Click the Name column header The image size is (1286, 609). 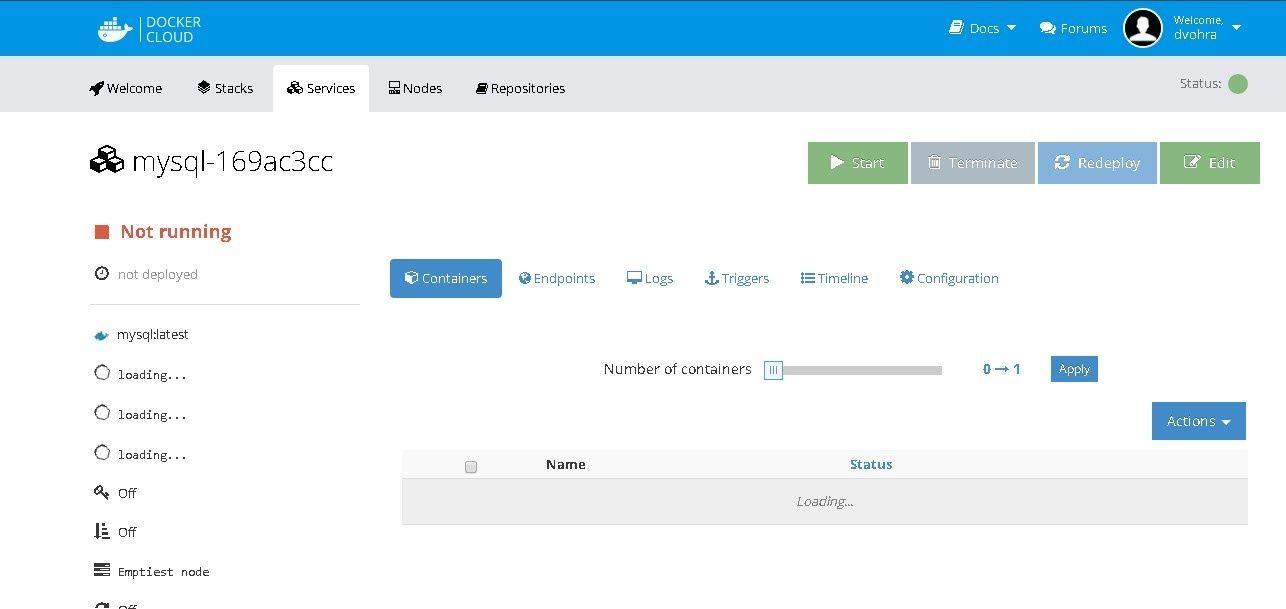566,464
